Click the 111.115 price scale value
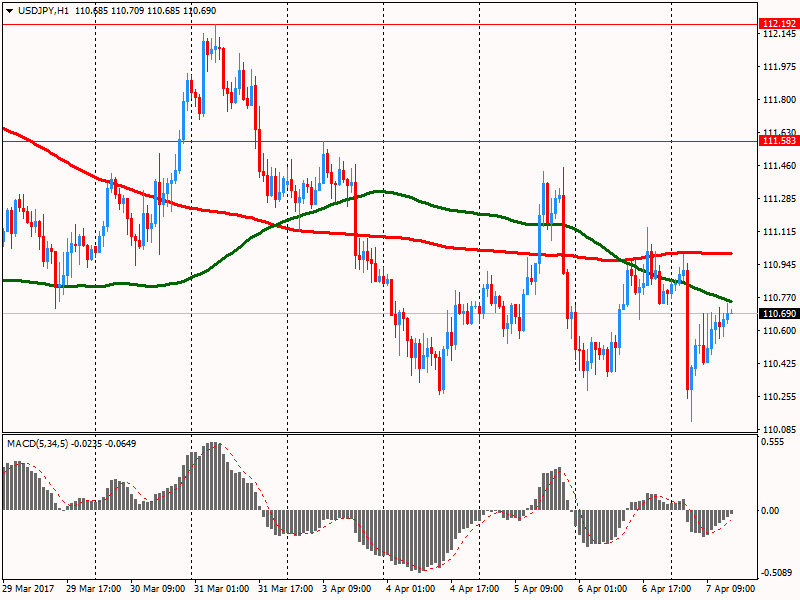 click(779, 232)
